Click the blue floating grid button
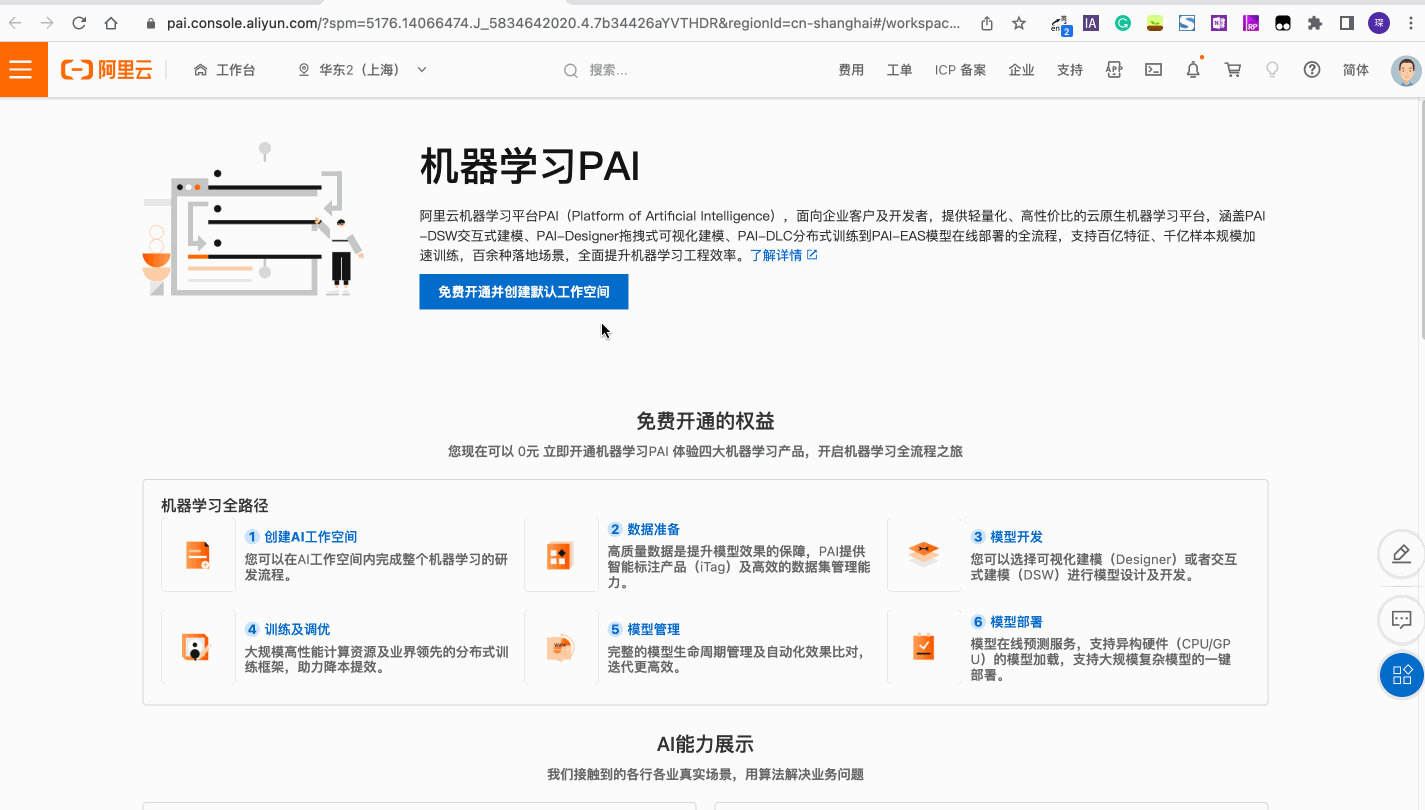The width and height of the screenshot is (1425, 810). pos(1402,675)
